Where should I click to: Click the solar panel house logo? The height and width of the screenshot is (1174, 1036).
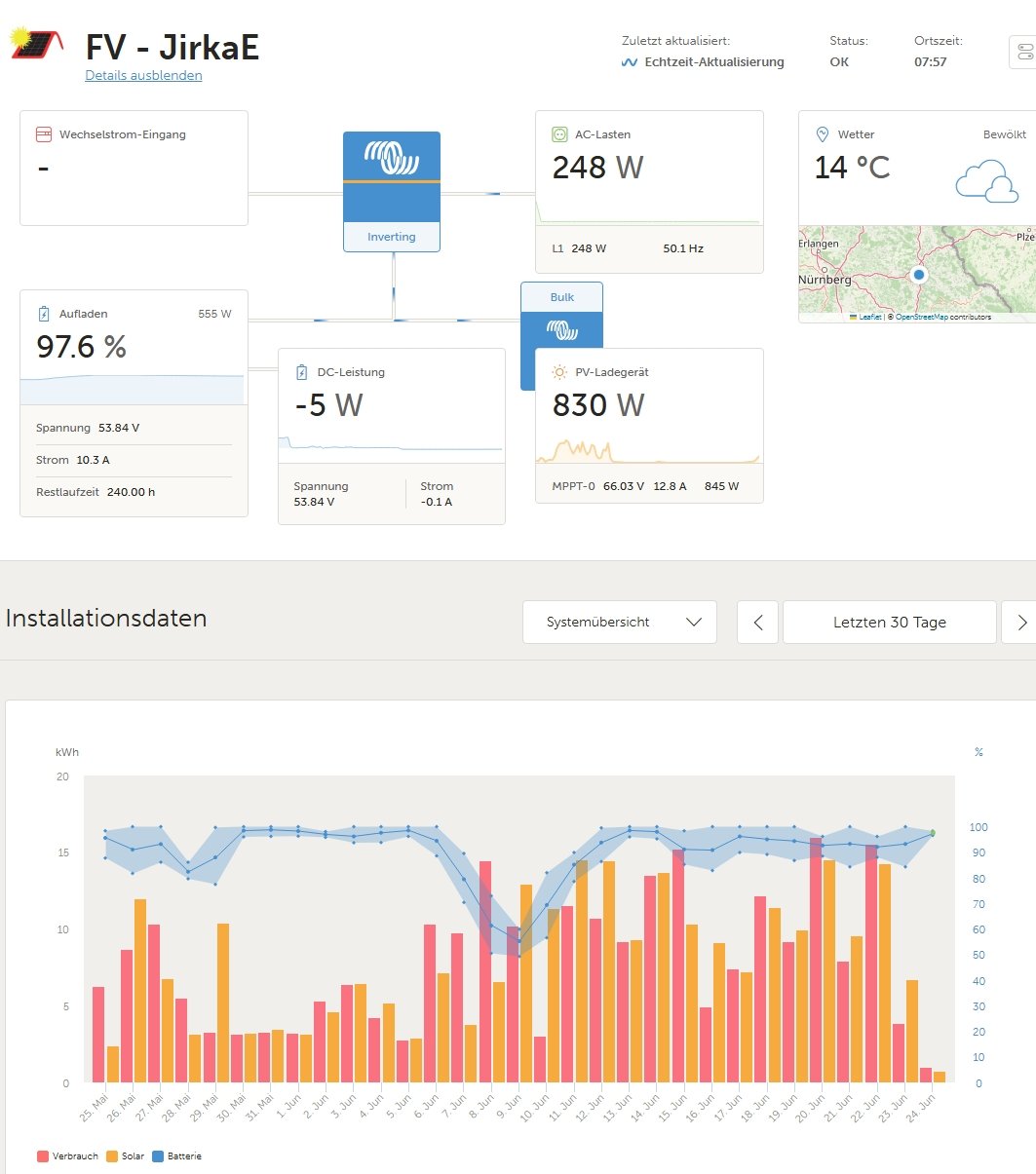pyautogui.click(x=37, y=44)
